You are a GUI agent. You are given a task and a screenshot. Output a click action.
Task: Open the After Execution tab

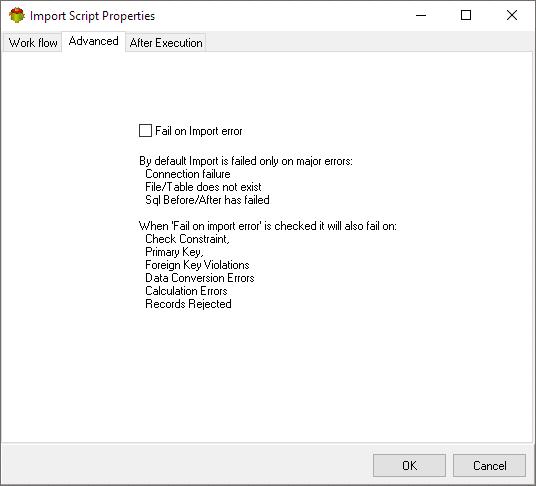tap(166, 43)
